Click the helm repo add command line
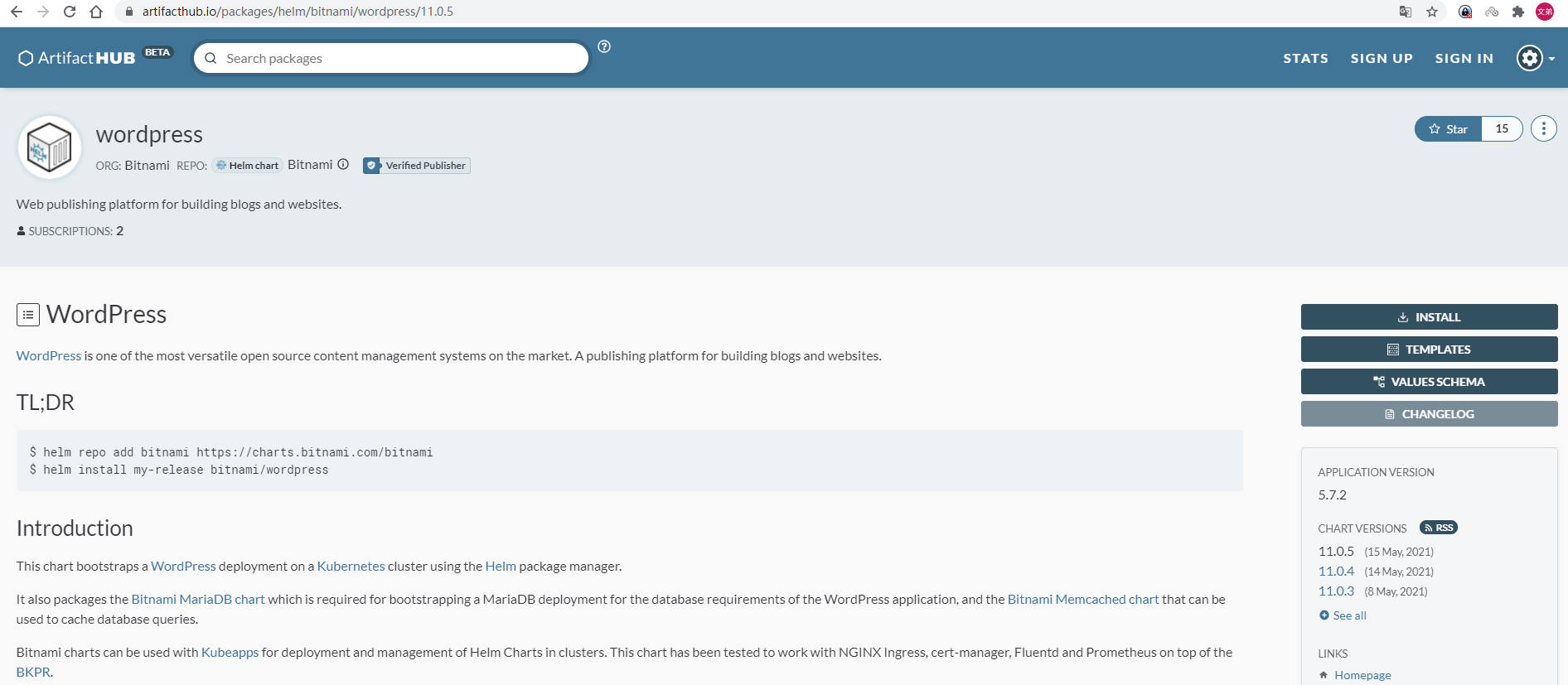 click(x=231, y=452)
